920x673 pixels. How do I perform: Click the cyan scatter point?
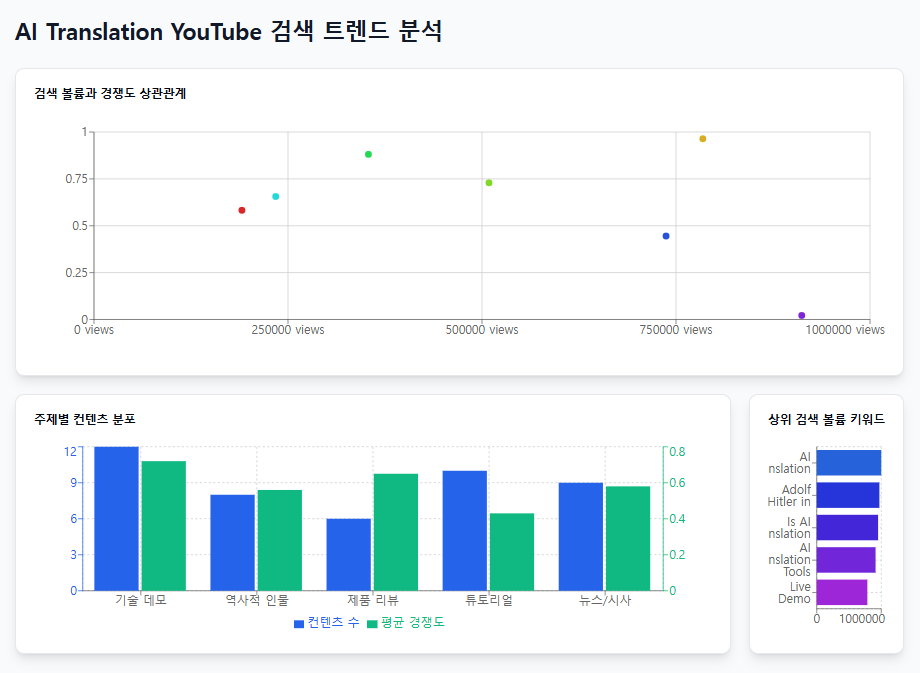pyautogui.click(x=276, y=197)
